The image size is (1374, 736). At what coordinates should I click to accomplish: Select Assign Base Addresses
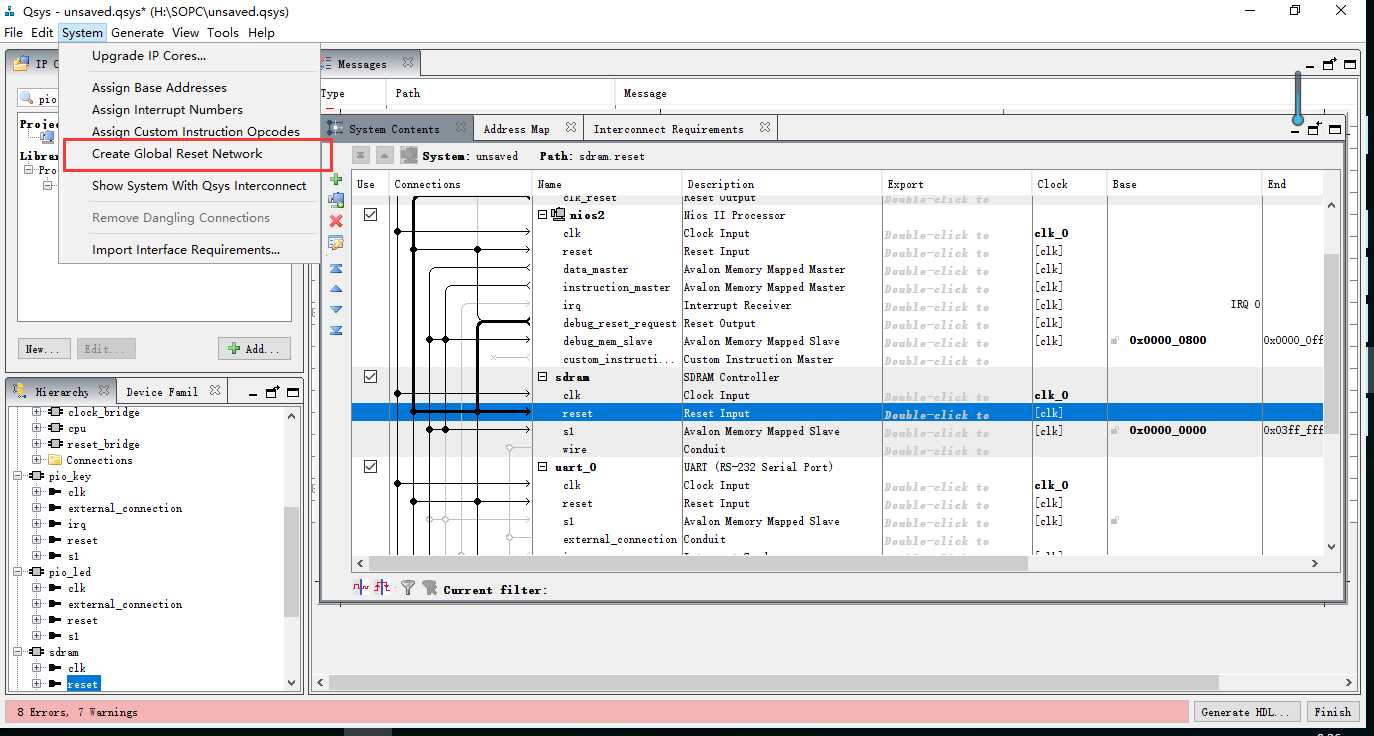pyautogui.click(x=159, y=88)
